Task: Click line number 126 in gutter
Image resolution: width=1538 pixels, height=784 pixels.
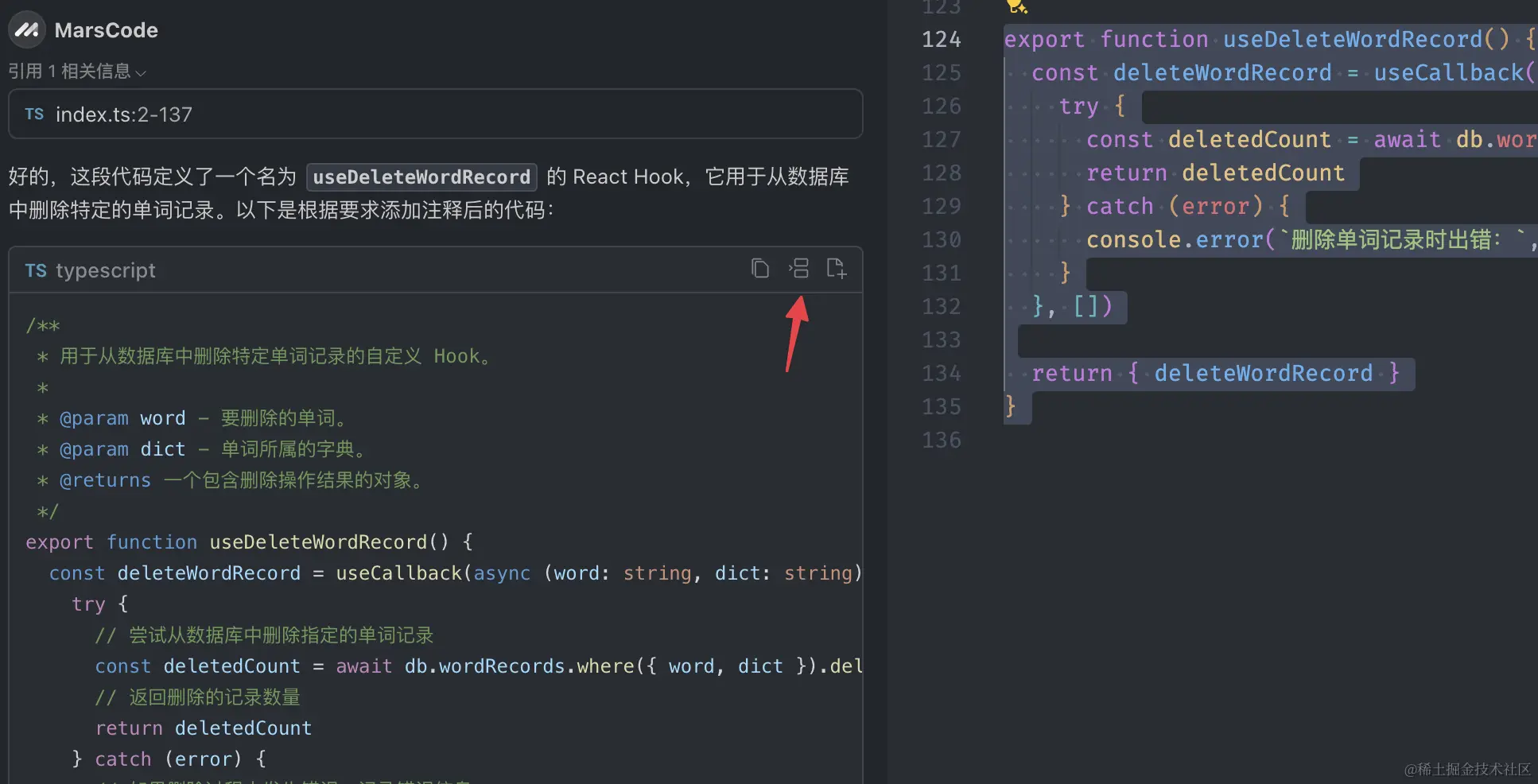Action: [x=942, y=106]
